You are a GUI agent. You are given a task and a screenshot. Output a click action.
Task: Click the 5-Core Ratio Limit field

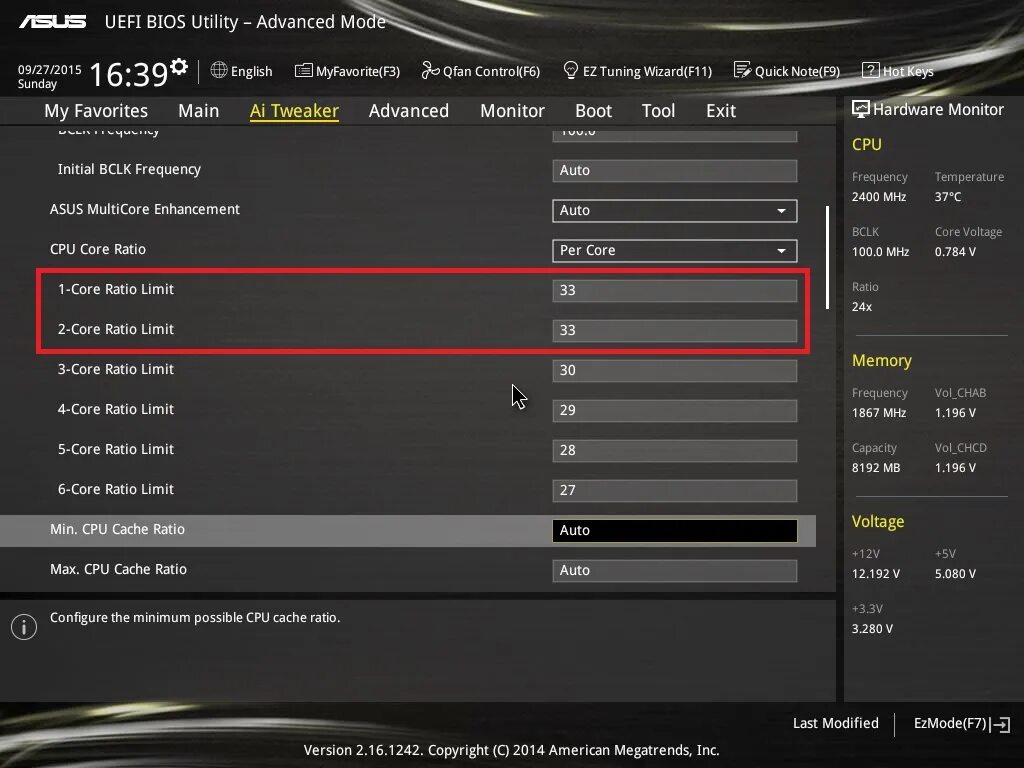coord(675,451)
